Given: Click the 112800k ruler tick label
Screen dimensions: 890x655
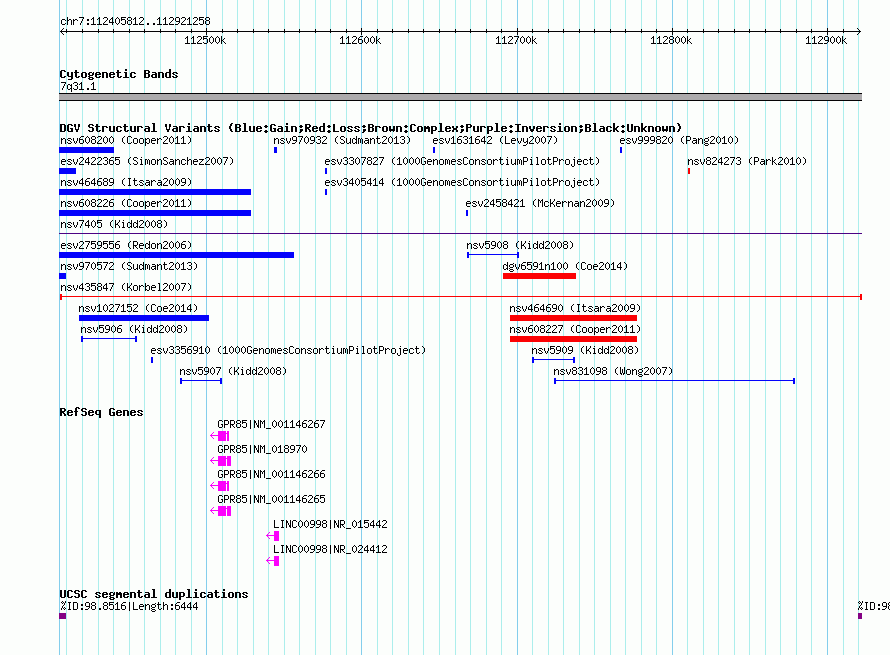Looking at the screenshot, I should [x=671, y=40].
